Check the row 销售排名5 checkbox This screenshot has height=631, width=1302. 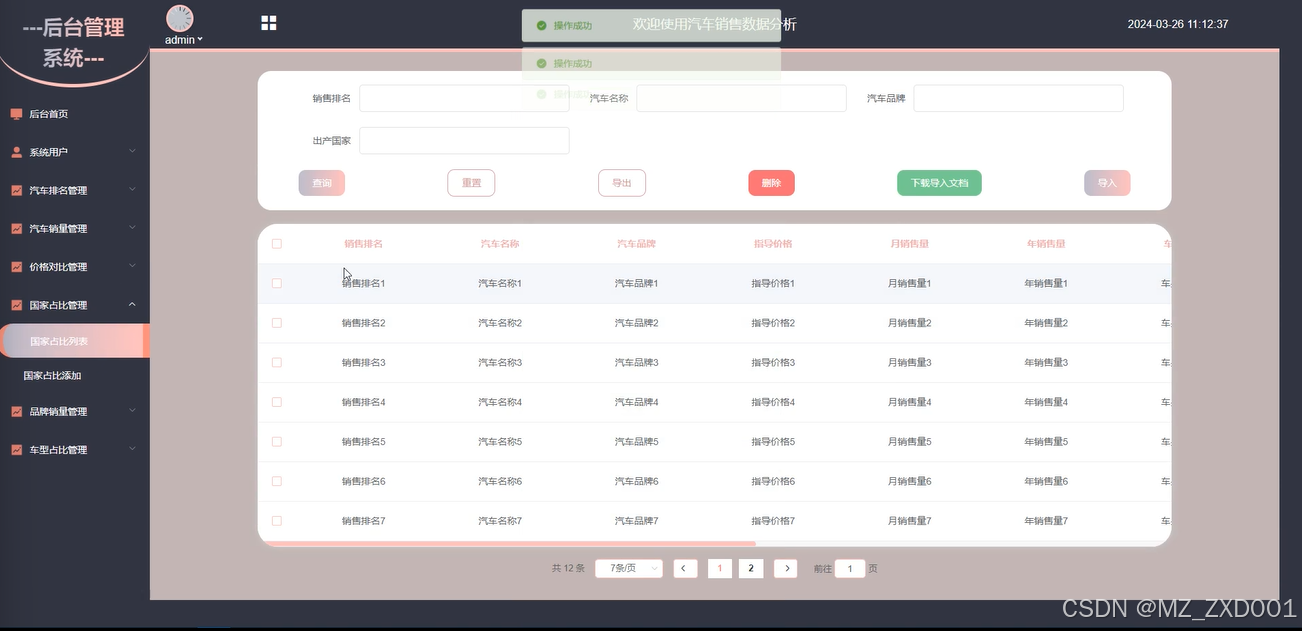[277, 441]
